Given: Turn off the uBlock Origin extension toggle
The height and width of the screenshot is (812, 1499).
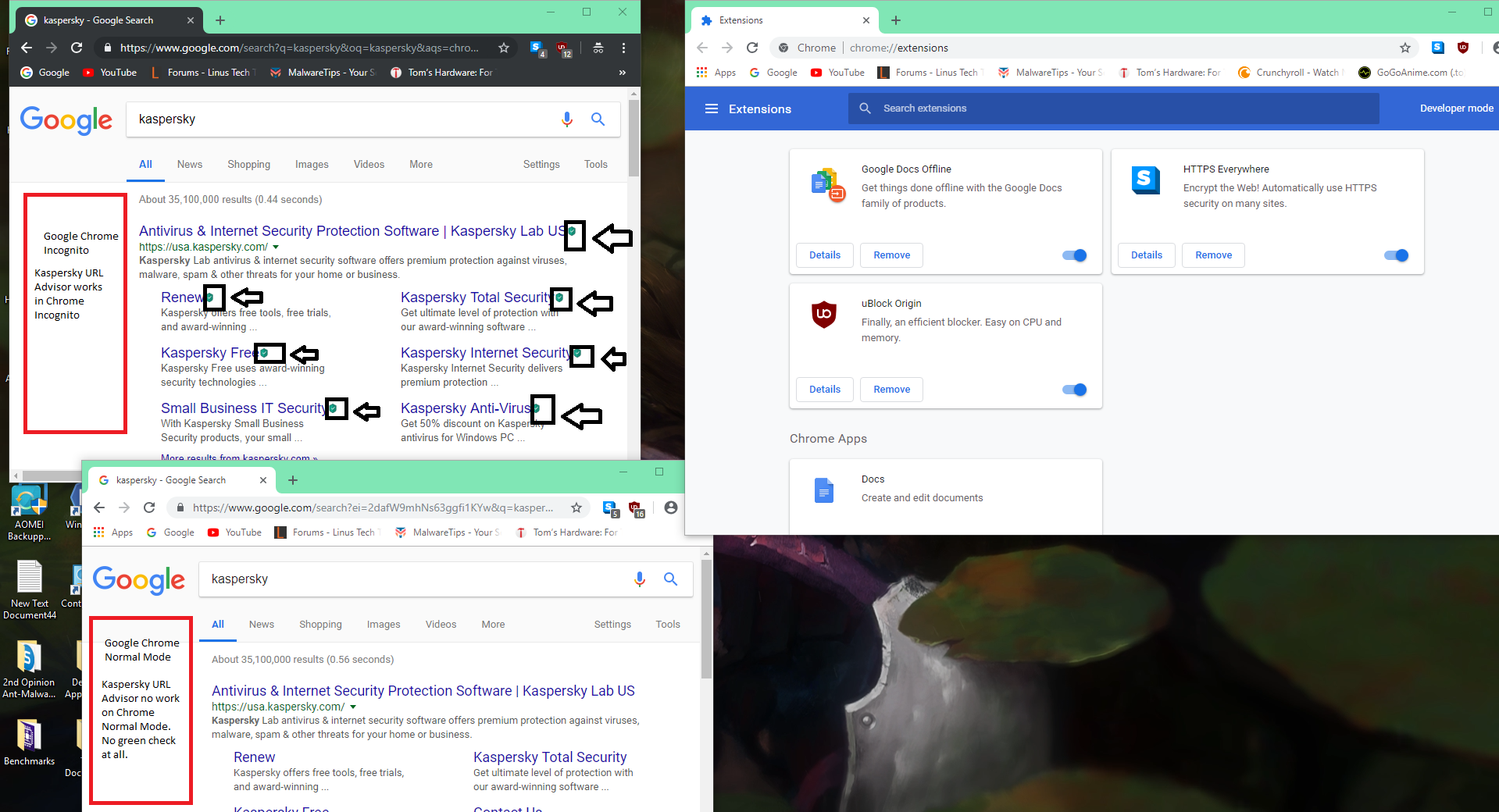Looking at the screenshot, I should click(x=1075, y=390).
